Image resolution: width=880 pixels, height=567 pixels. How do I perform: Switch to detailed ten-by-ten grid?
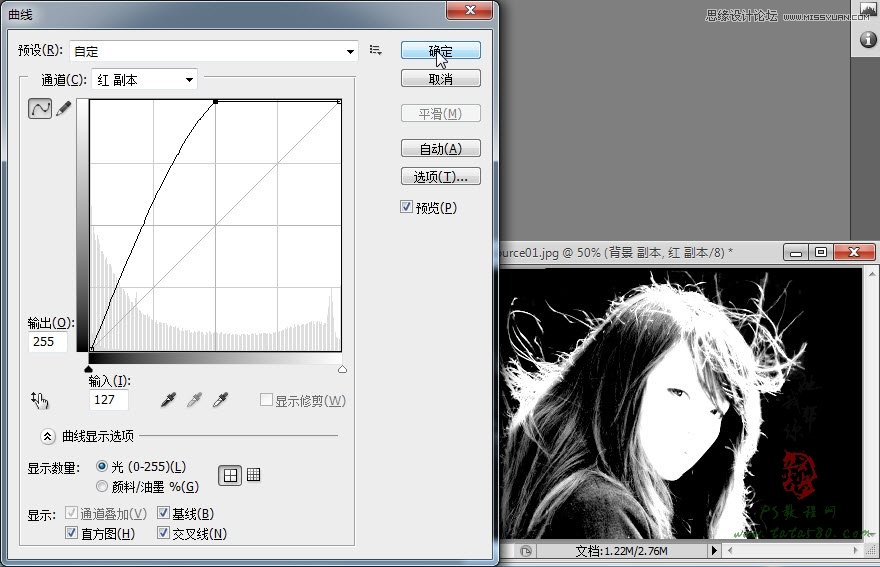[x=254, y=475]
